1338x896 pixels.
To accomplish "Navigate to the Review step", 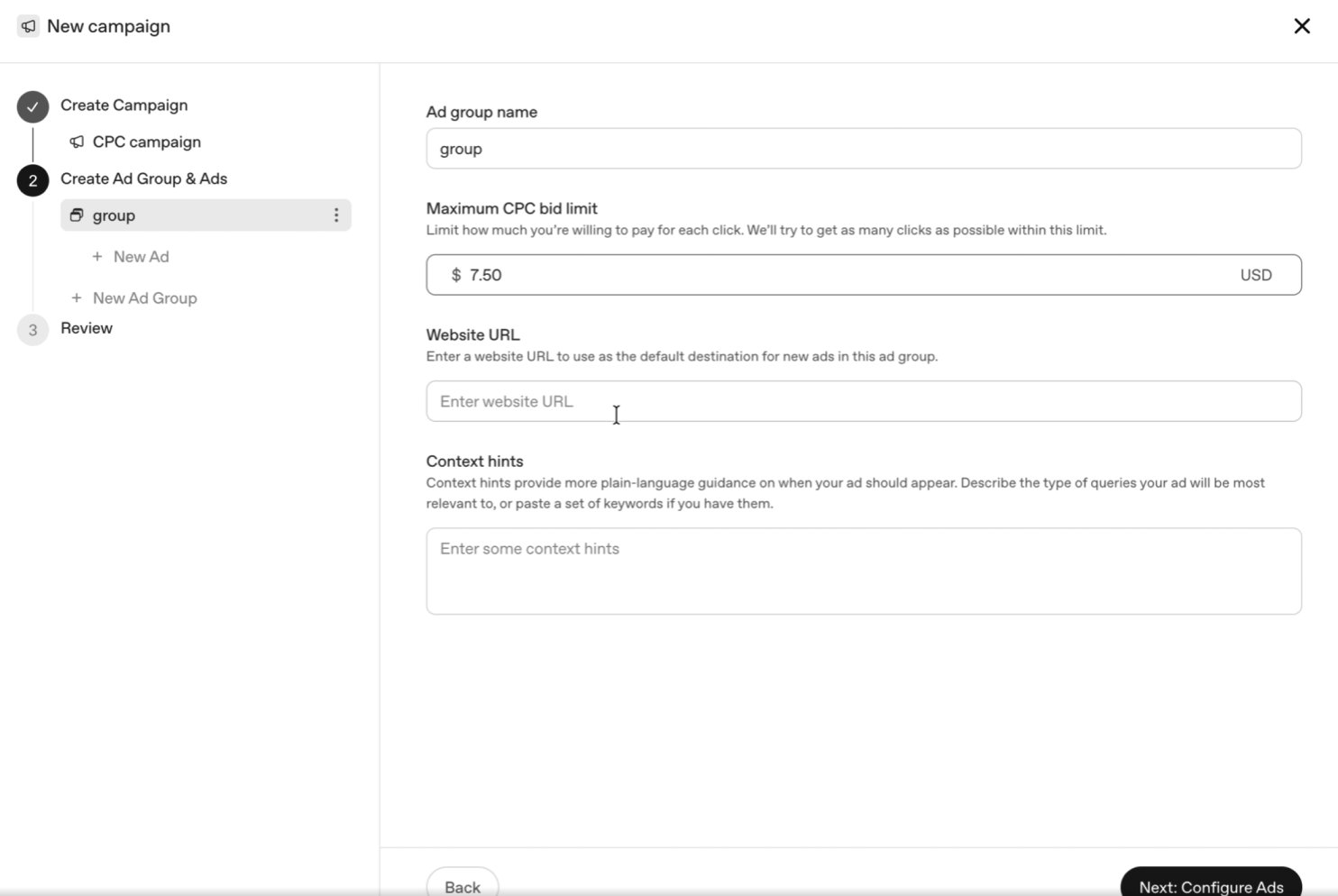I will coord(87,328).
